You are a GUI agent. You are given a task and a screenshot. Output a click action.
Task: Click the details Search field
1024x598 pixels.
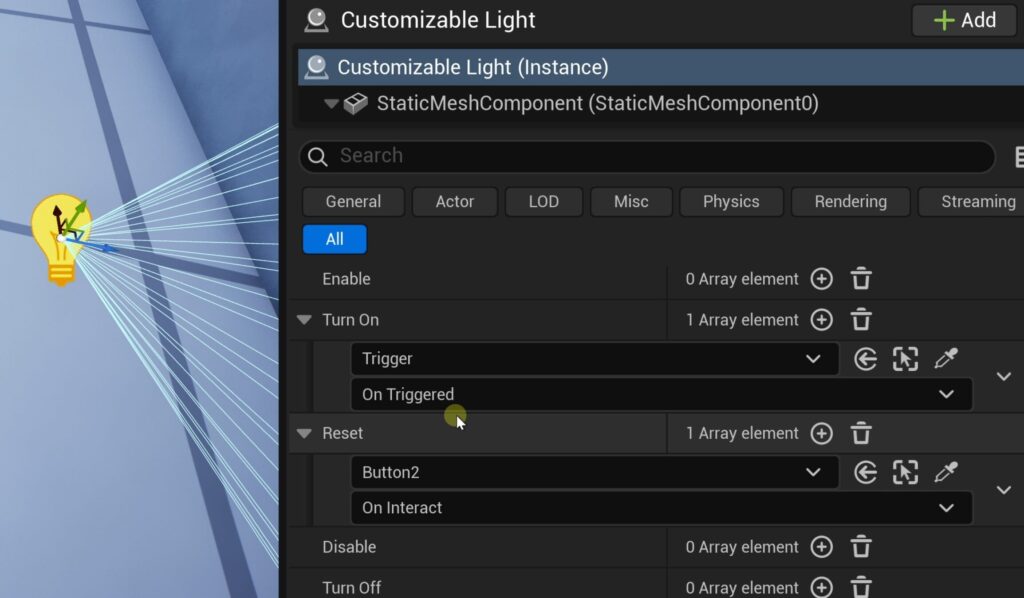[x=650, y=156]
